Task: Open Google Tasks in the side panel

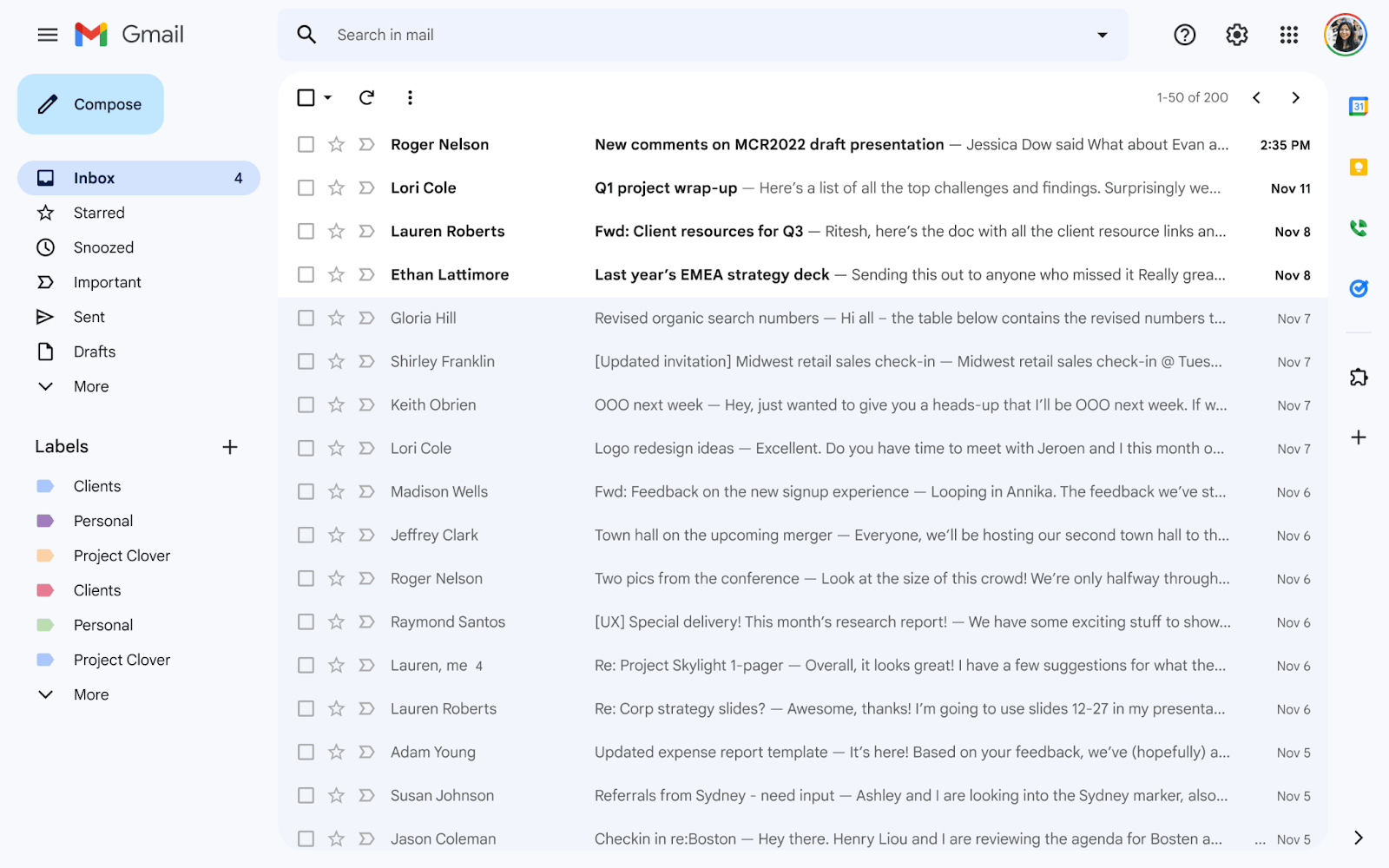Action: click(x=1359, y=288)
